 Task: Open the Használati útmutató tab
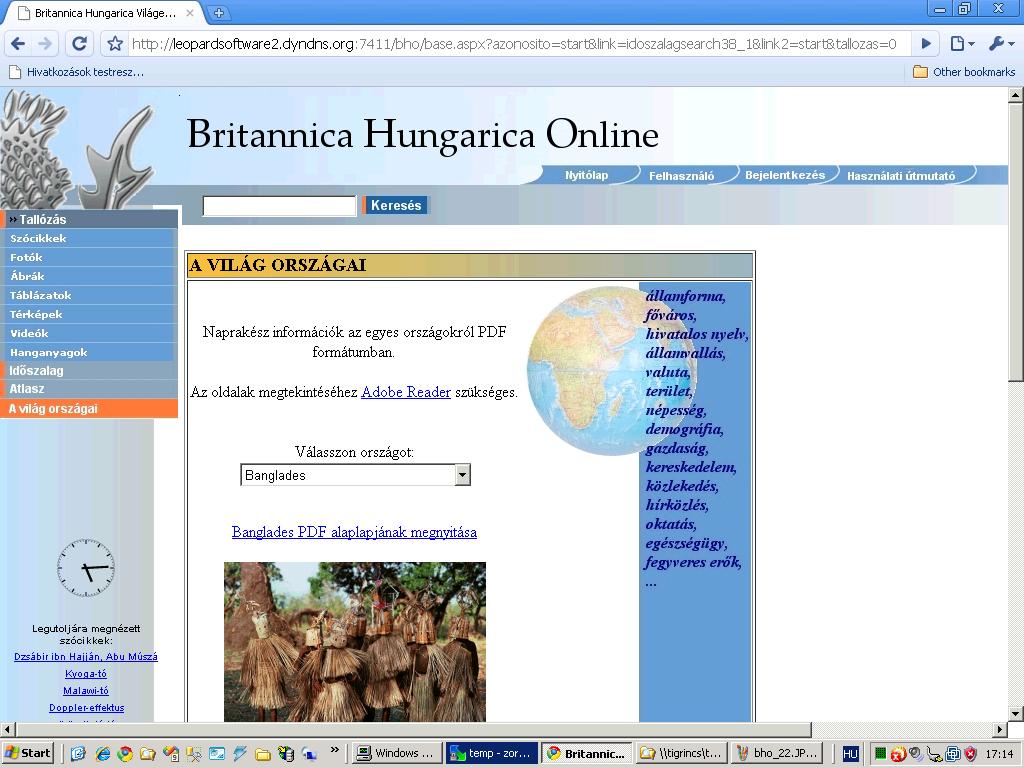901,175
